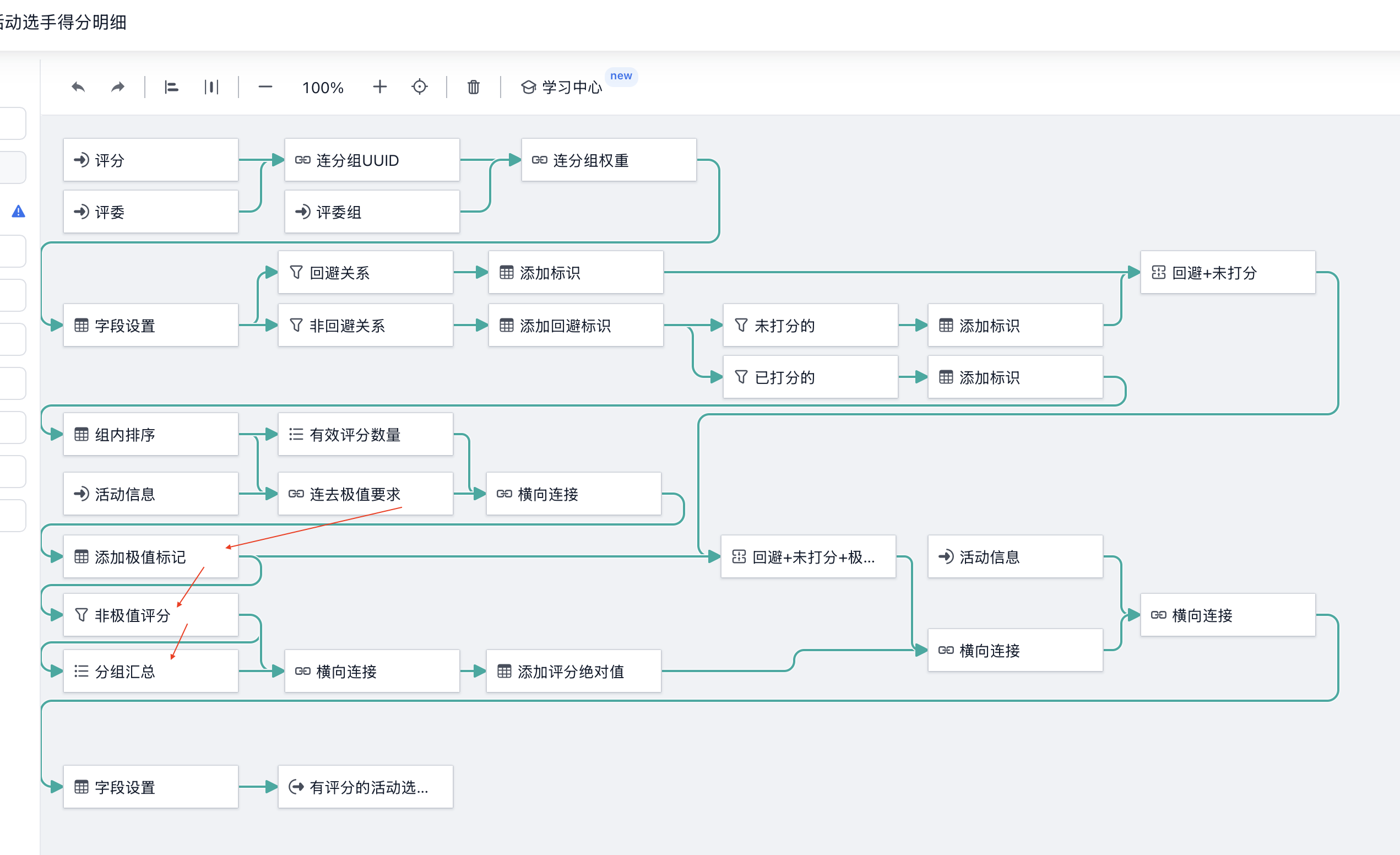Select the 连分组UUID join node
This screenshot has height=855, width=1400.
(372, 160)
